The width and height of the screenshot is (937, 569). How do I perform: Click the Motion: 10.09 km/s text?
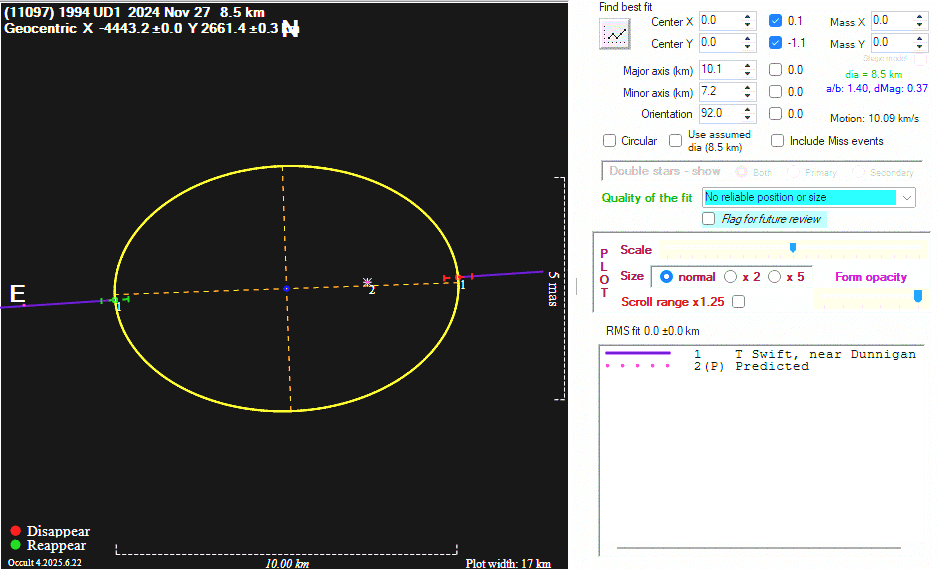874,118
